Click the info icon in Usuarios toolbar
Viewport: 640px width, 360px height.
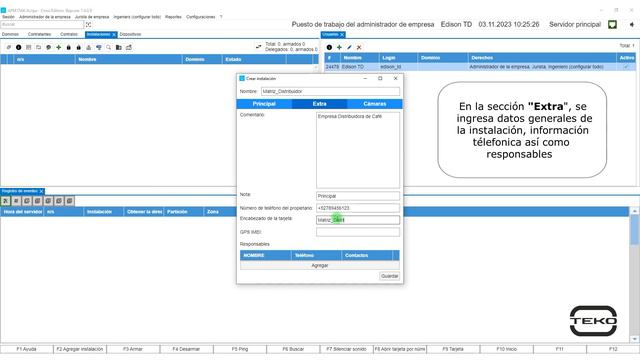[x=329, y=47]
